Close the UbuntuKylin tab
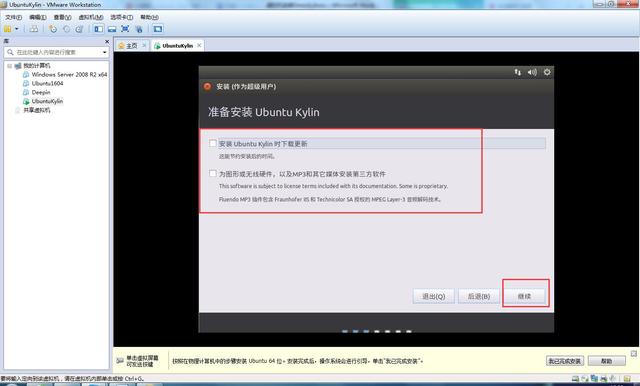The image size is (640, 386). click(199, 45)
